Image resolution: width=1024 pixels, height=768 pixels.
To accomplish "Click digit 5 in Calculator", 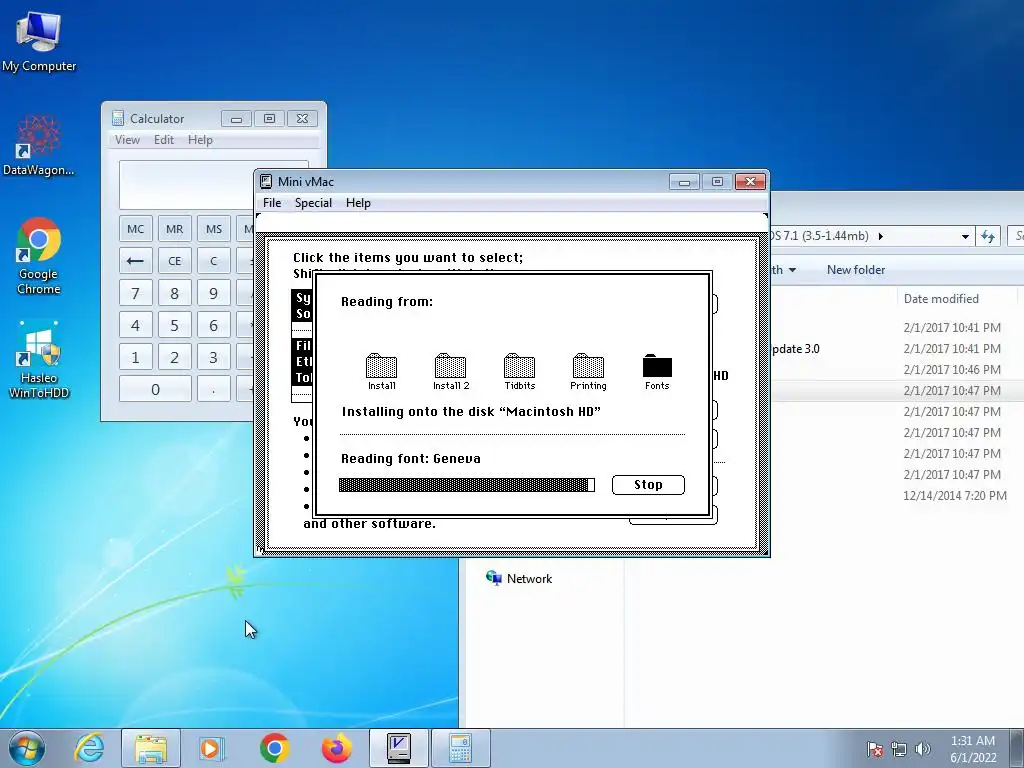I will pyautogui.click(x=174, y=325).
